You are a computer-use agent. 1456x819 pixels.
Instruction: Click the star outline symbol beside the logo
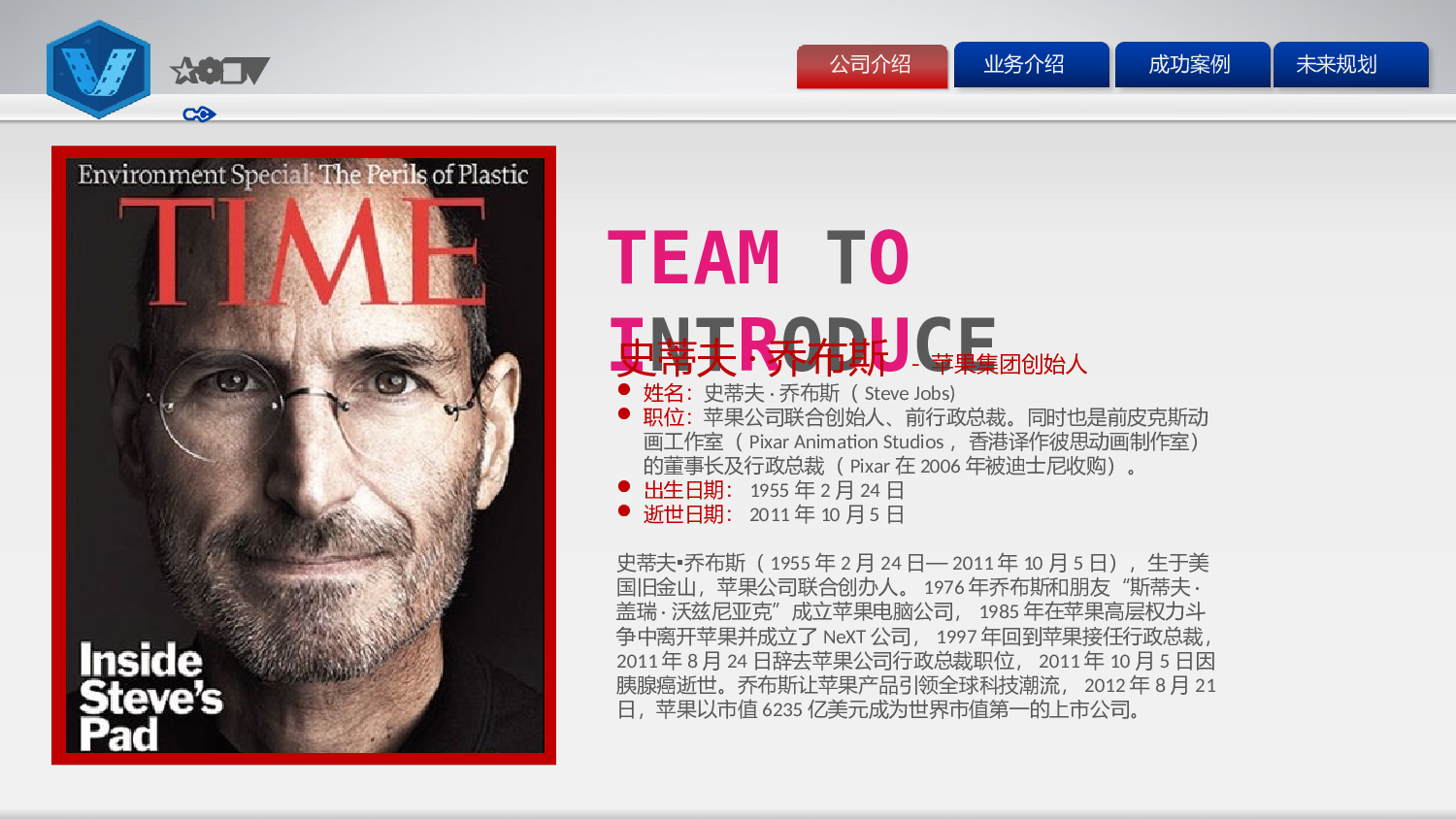coord(182,71)
